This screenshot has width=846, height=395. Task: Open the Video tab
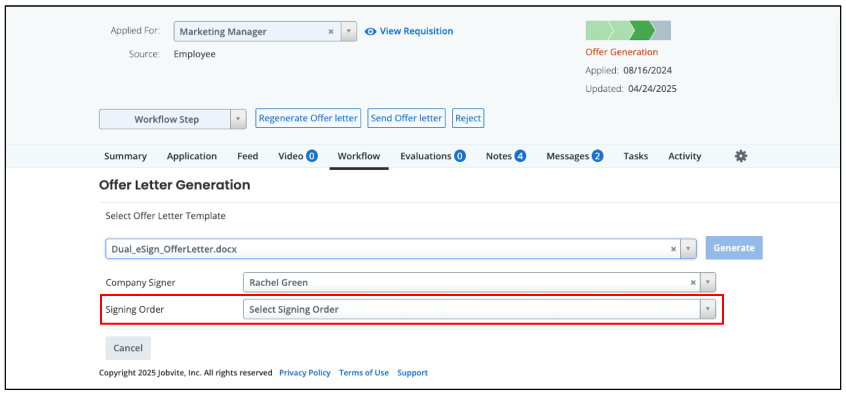pyautogui.click(x=291, y=156)
